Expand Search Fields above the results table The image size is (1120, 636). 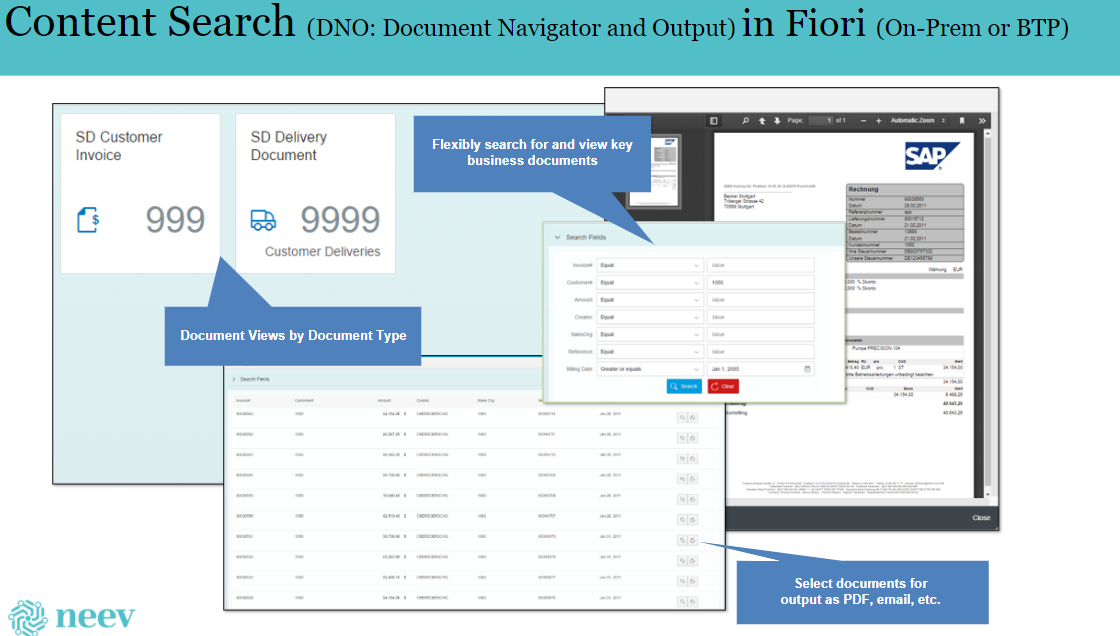pos(234,379)
